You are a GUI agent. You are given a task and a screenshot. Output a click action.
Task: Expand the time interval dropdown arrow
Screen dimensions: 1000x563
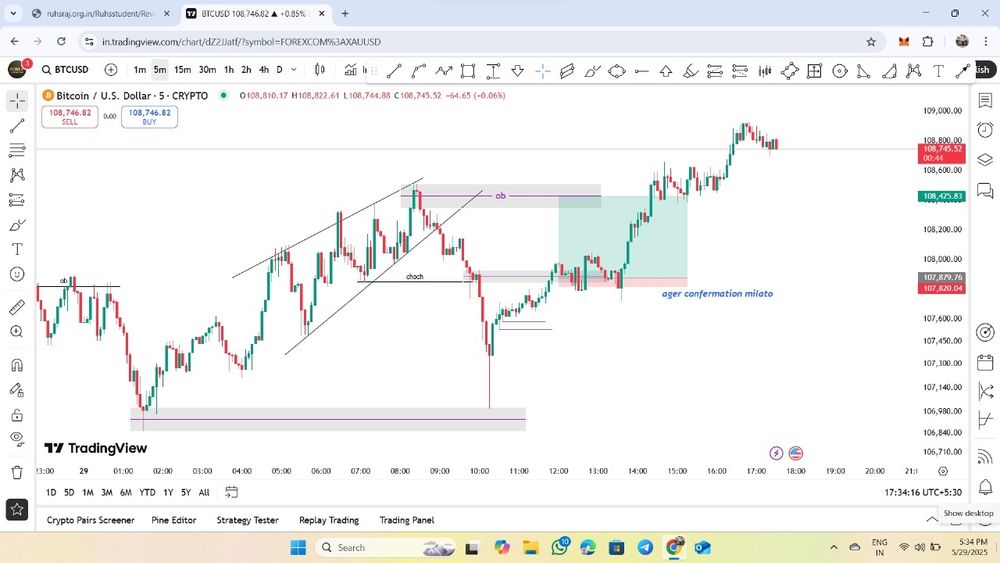point(294,69)
